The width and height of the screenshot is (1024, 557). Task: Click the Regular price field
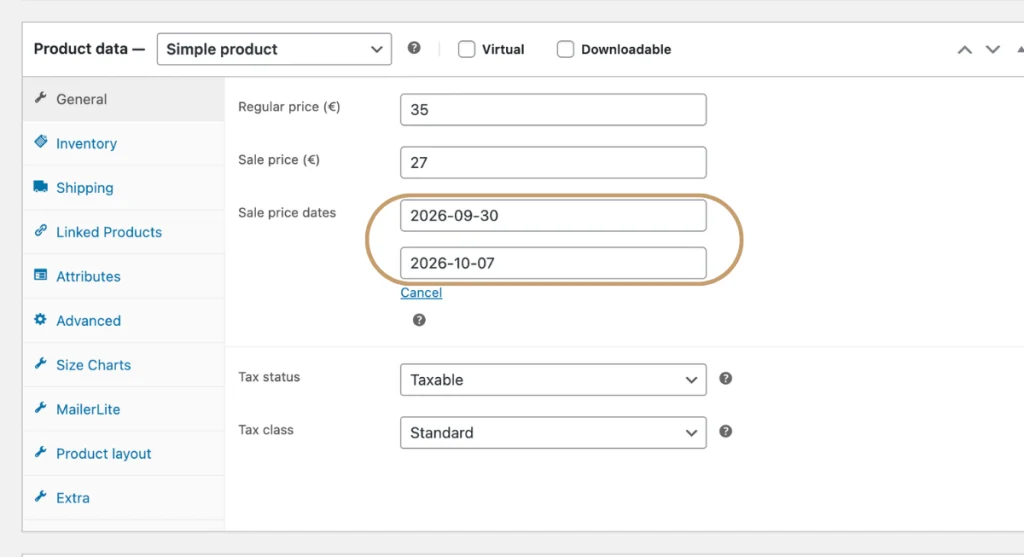pos(553,109)
